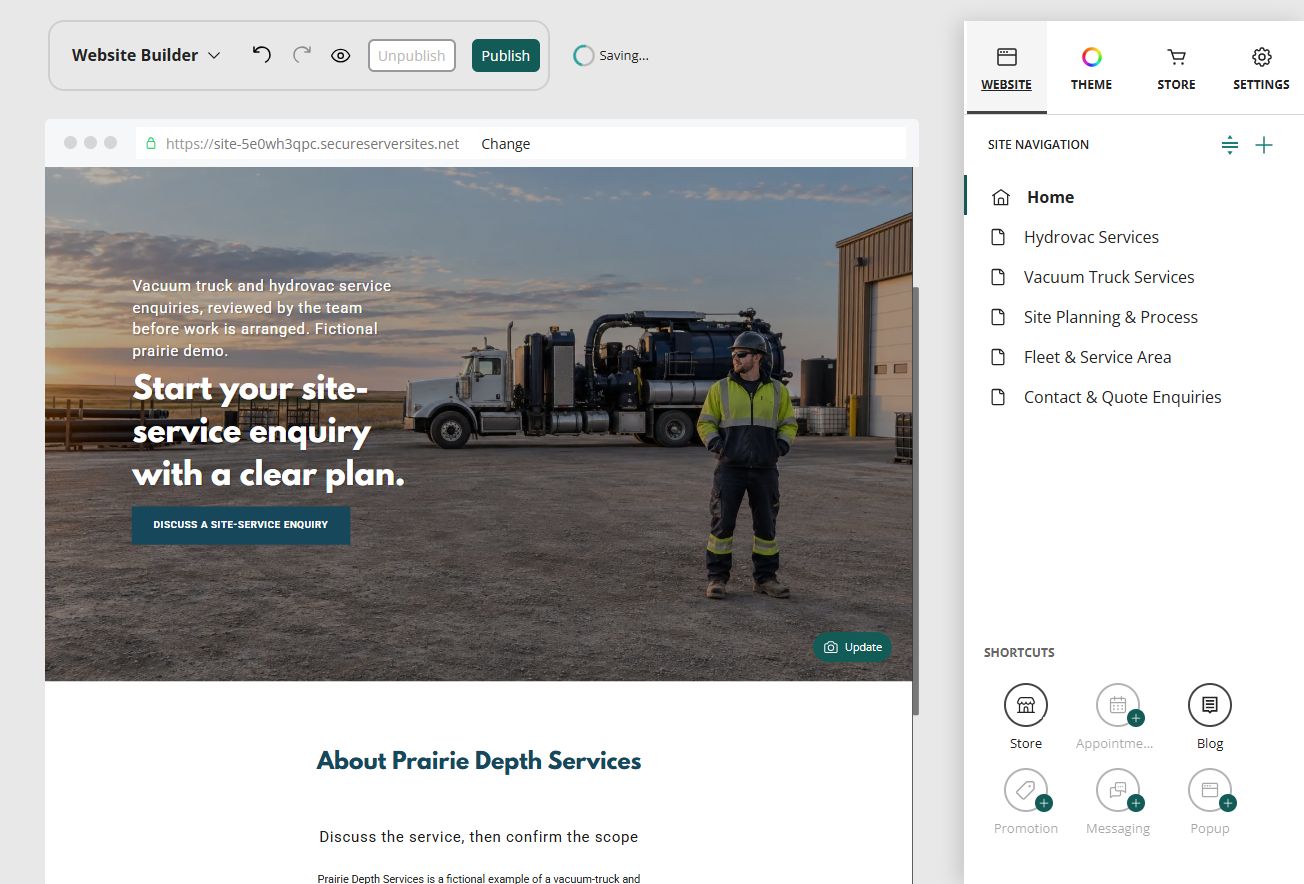Click Change next to site URL

tap(506, 144)
